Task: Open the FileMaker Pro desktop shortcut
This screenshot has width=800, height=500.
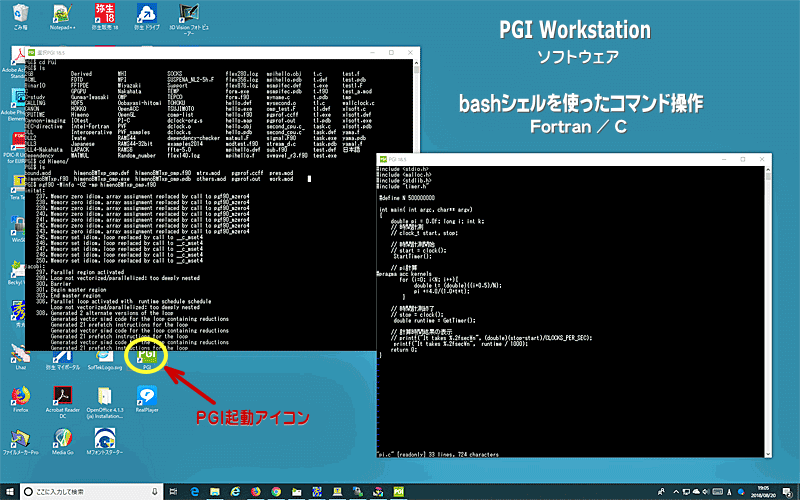Action: click(20, 442)
